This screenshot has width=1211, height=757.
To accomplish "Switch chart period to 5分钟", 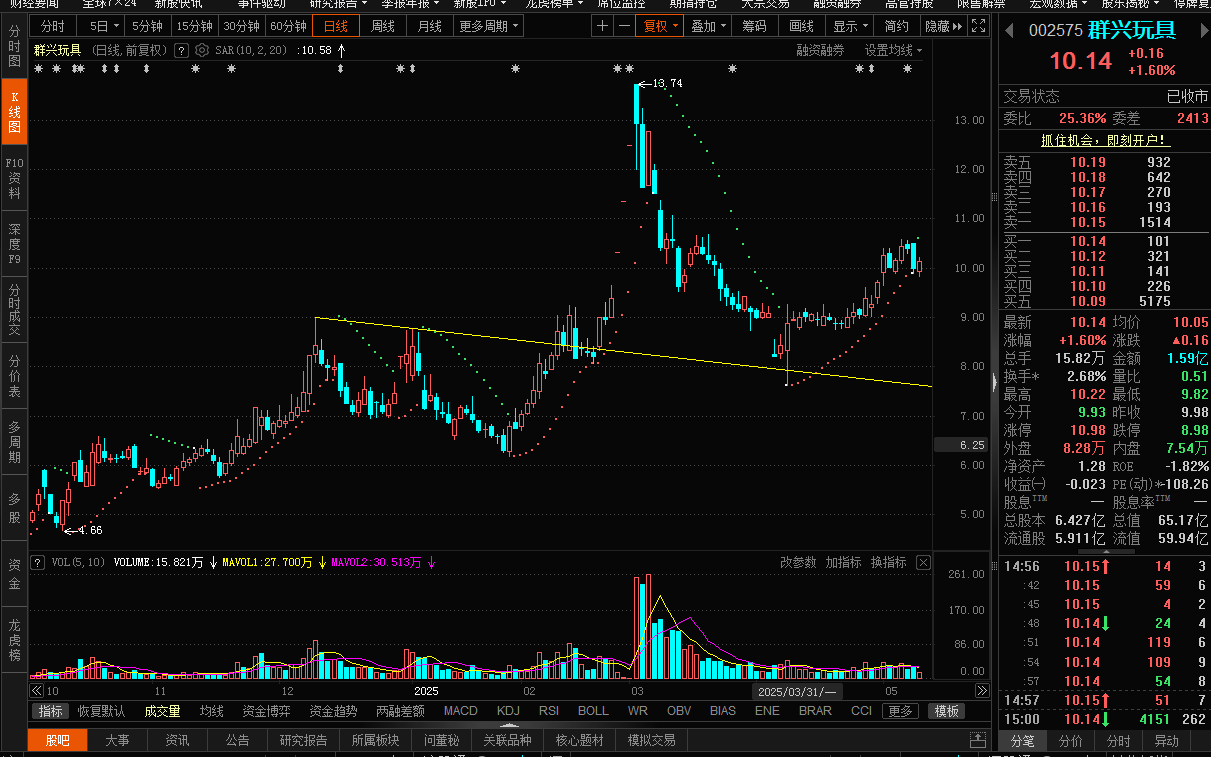I will [147, 26].
